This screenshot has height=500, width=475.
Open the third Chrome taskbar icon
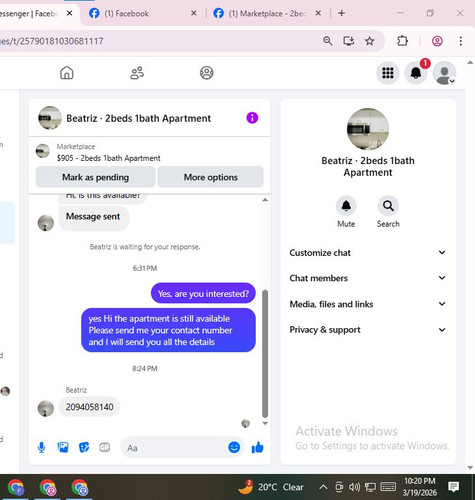[80, 487]
